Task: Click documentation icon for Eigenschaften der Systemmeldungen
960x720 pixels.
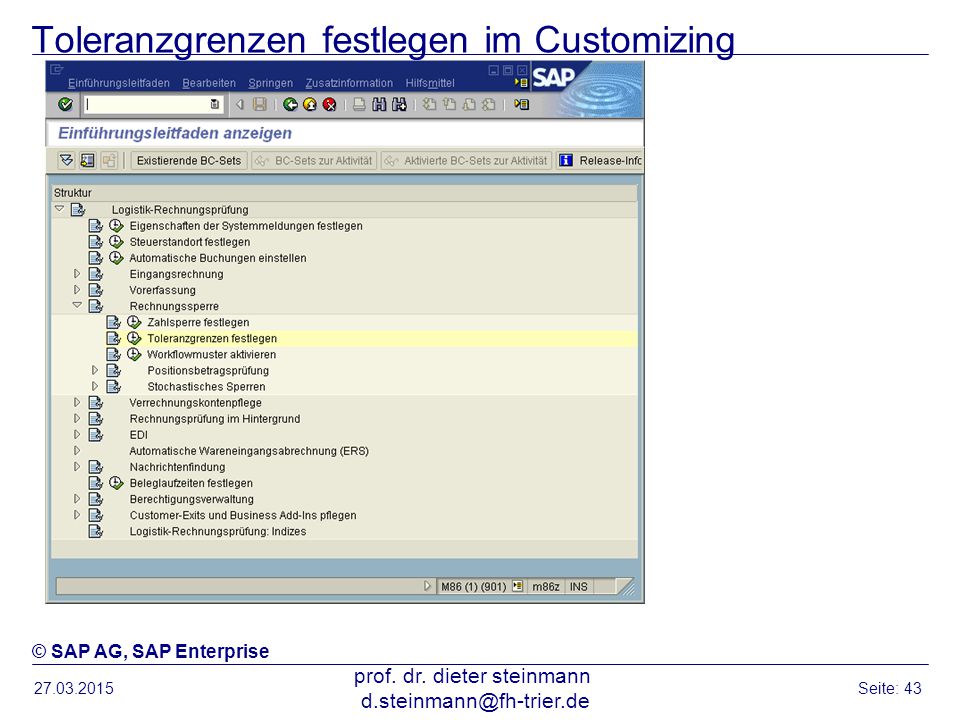Action: pos(96,226)
